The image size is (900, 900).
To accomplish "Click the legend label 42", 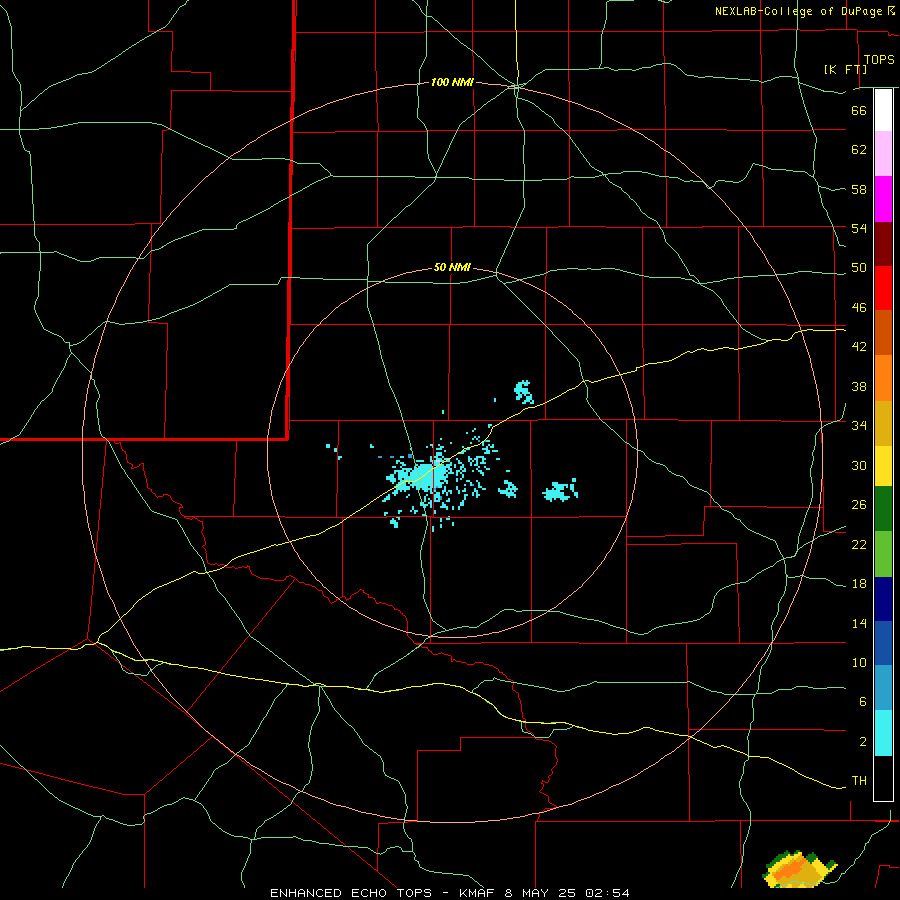I will click(x=859, y=347).
